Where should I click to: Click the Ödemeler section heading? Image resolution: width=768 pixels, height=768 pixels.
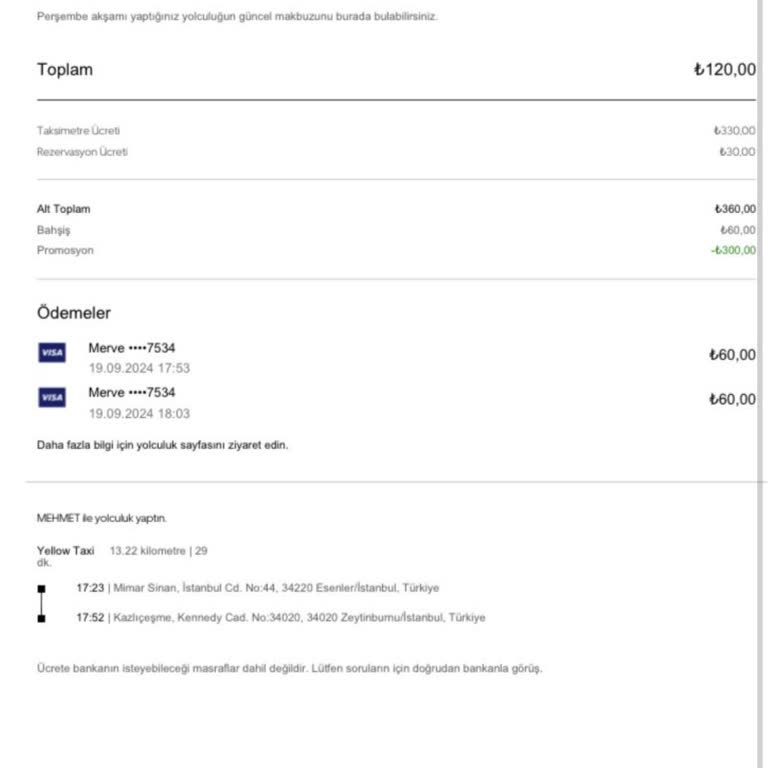[74, 313]
